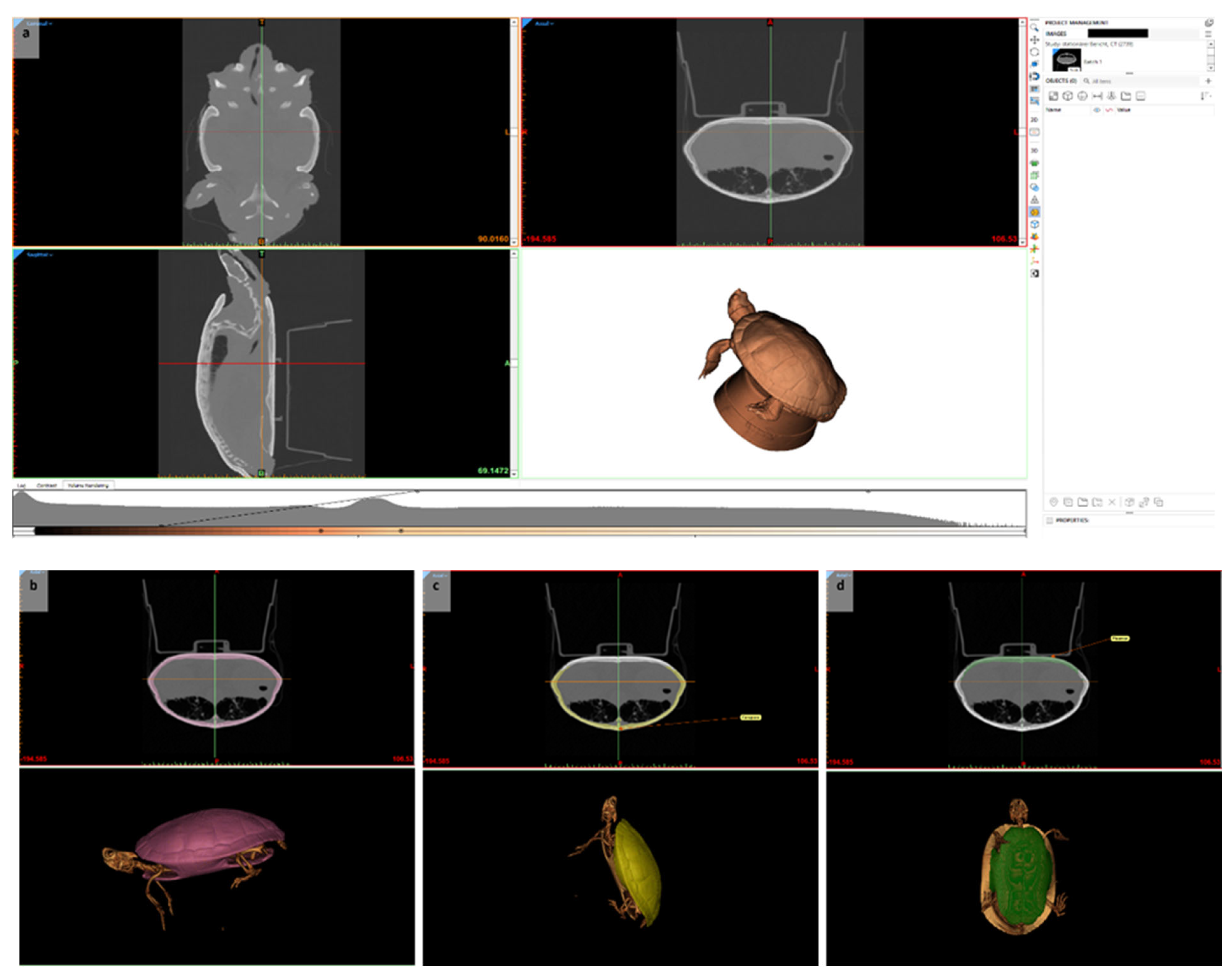Click the measure distance filter icon
1232x979 pixels.
[1097, 96]
